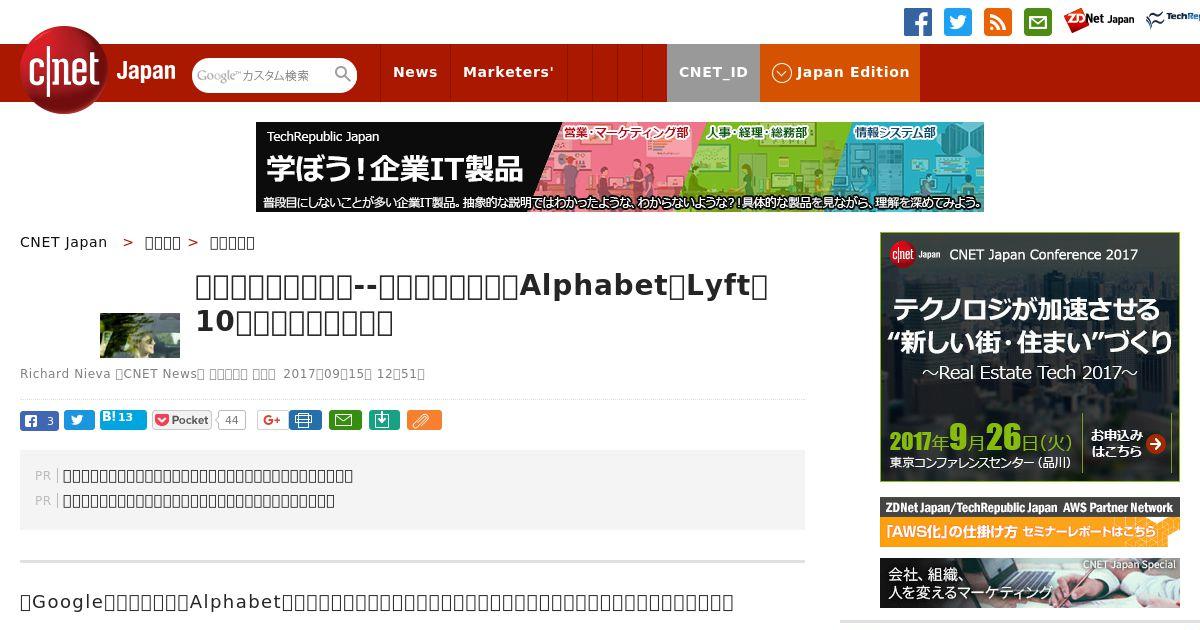Save the article to Pocket
Image resolution: width=1200 pixels, height=630 pixels.
(182, 421)
